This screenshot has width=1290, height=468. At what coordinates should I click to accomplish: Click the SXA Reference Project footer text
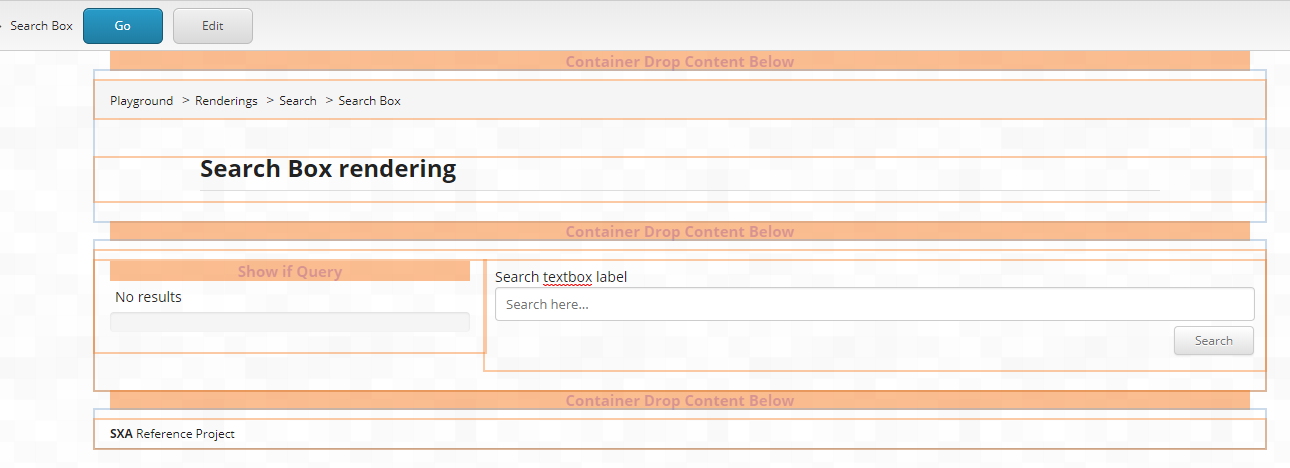[x=172, y=434]
